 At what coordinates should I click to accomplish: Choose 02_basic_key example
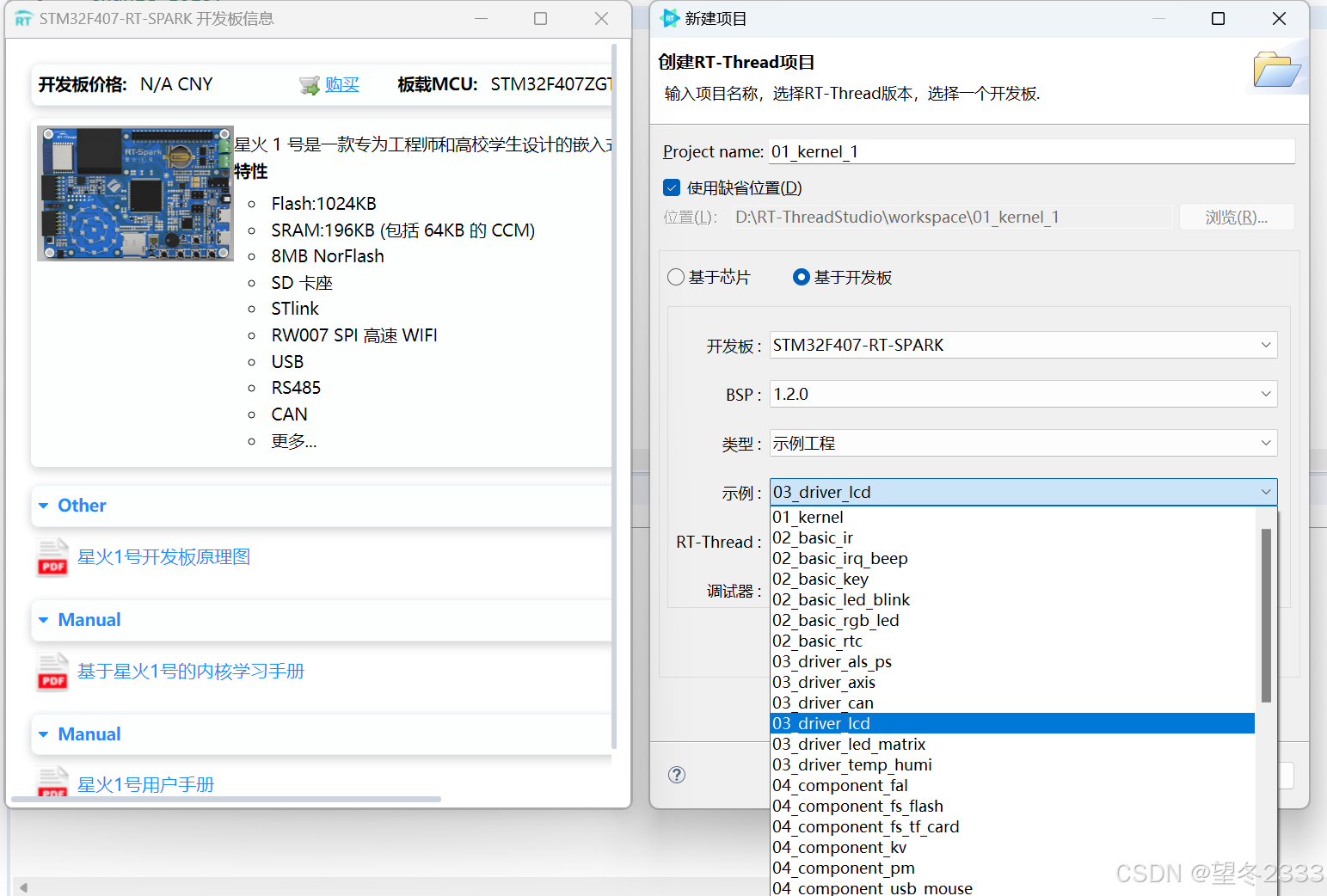pyautogui.click(x=1012, y=579)
